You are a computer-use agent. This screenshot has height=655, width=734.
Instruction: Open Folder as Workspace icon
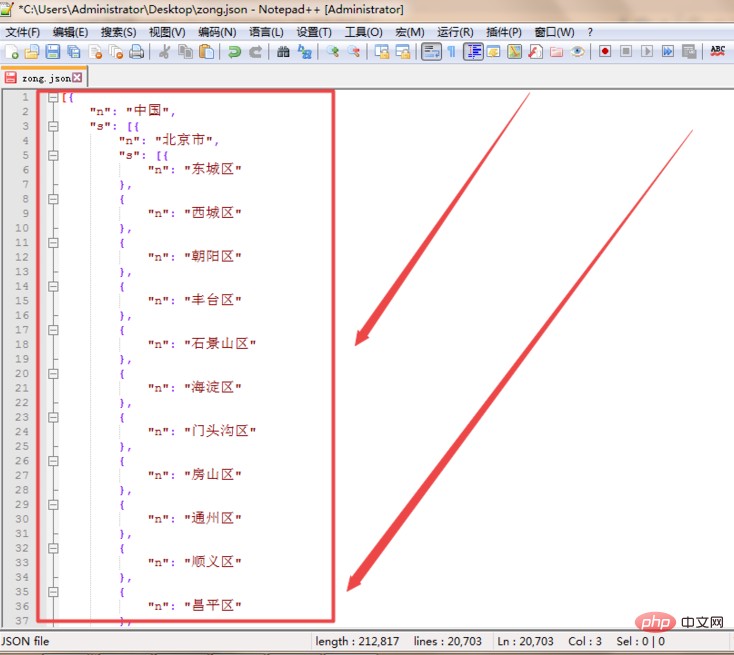556,52
